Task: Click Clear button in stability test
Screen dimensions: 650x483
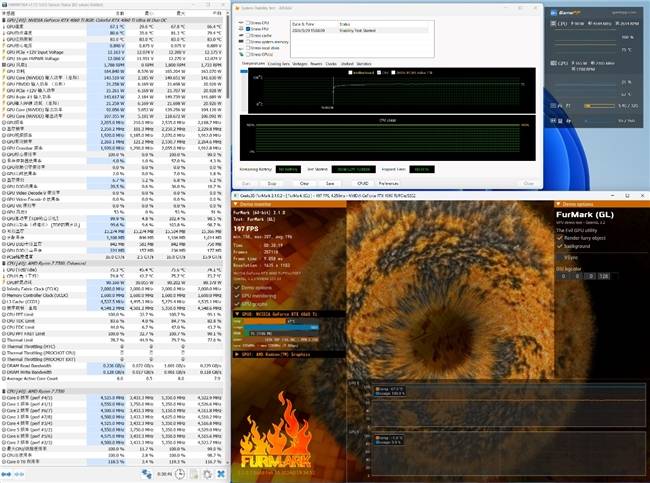Action: click(304, 183)
